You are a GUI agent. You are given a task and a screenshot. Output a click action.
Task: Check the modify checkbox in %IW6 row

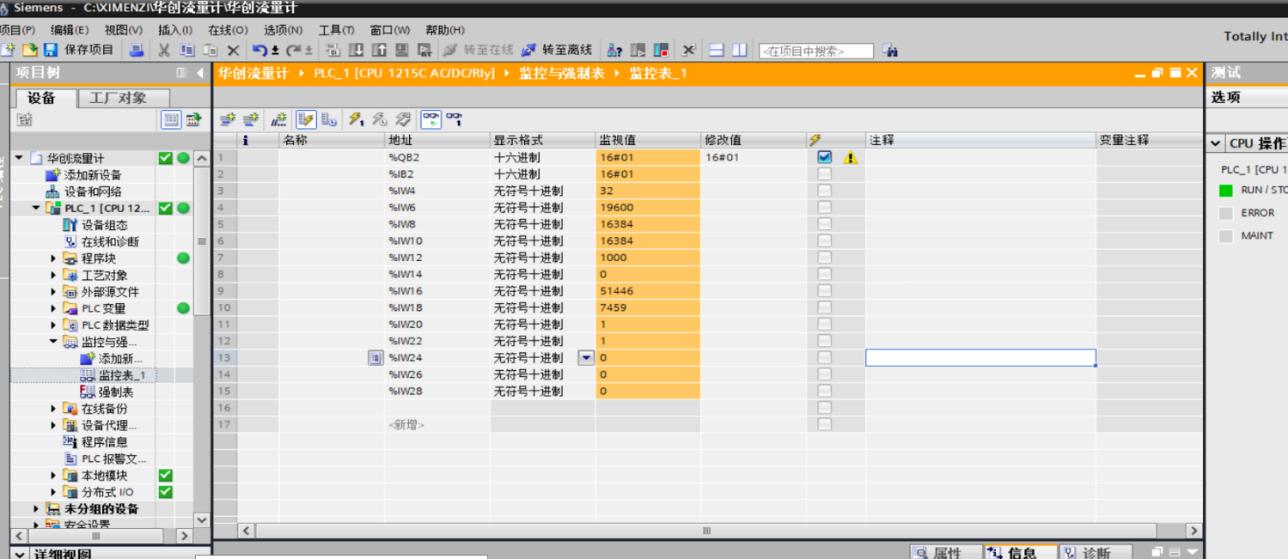click(824, 208)
